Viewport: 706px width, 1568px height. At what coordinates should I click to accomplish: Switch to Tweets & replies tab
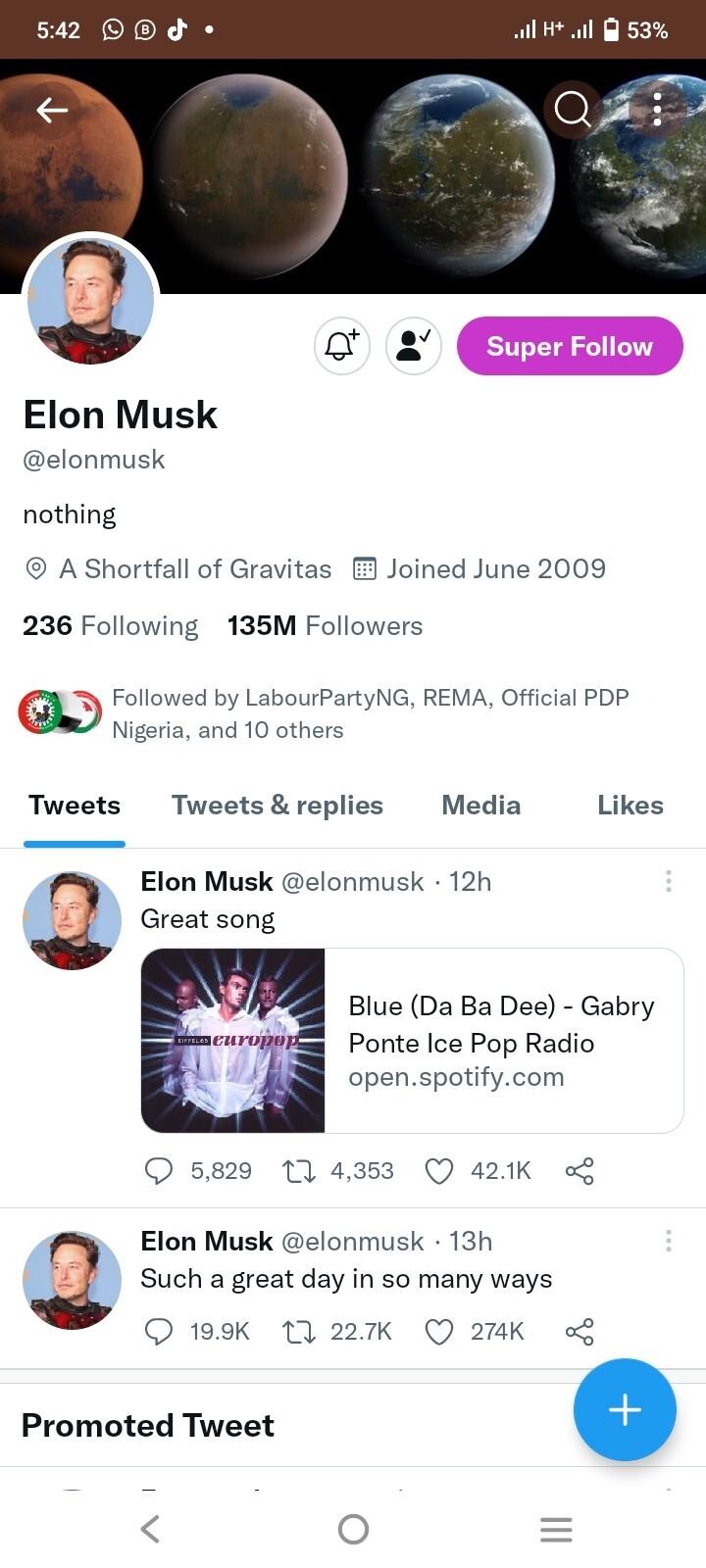point(277,805)
